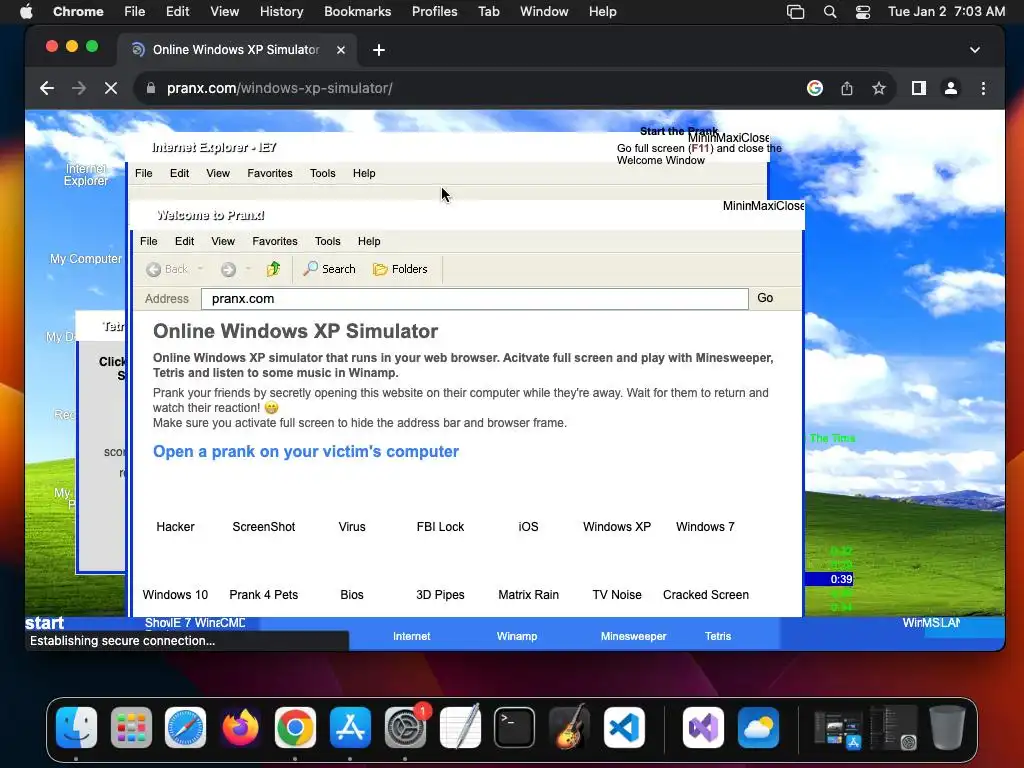The height and width of the screenshot is (768, 1024).
Task: Open Finder from the Dock
Action: (x=76, y=728)
